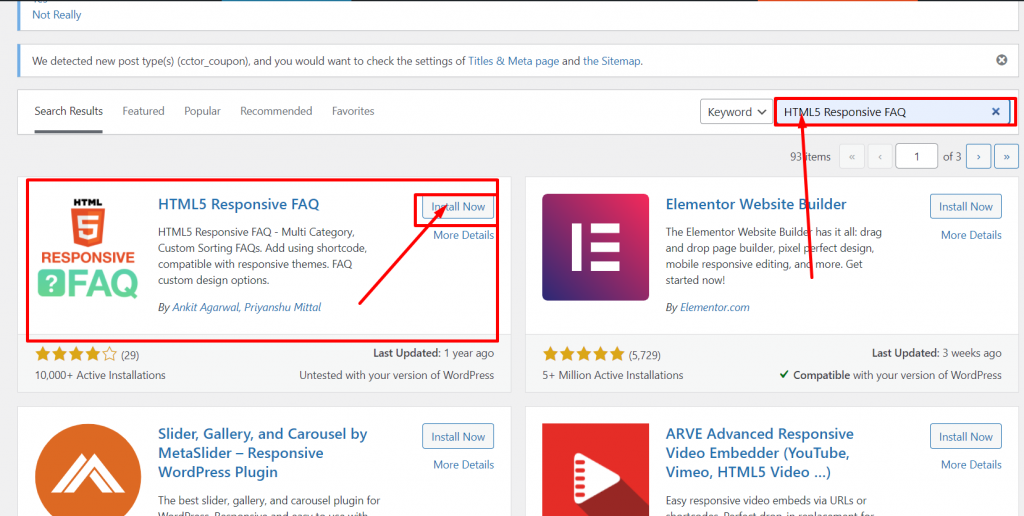Open the Titles & Meta page link
The image size is (1024, 516).
pos(513,61)
